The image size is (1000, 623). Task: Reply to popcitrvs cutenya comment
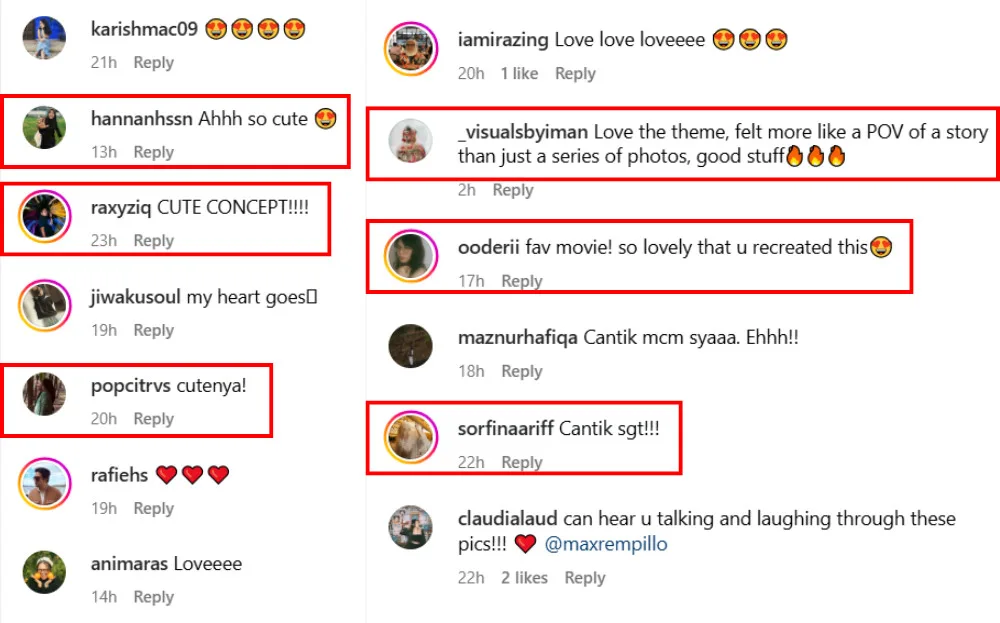153,419
